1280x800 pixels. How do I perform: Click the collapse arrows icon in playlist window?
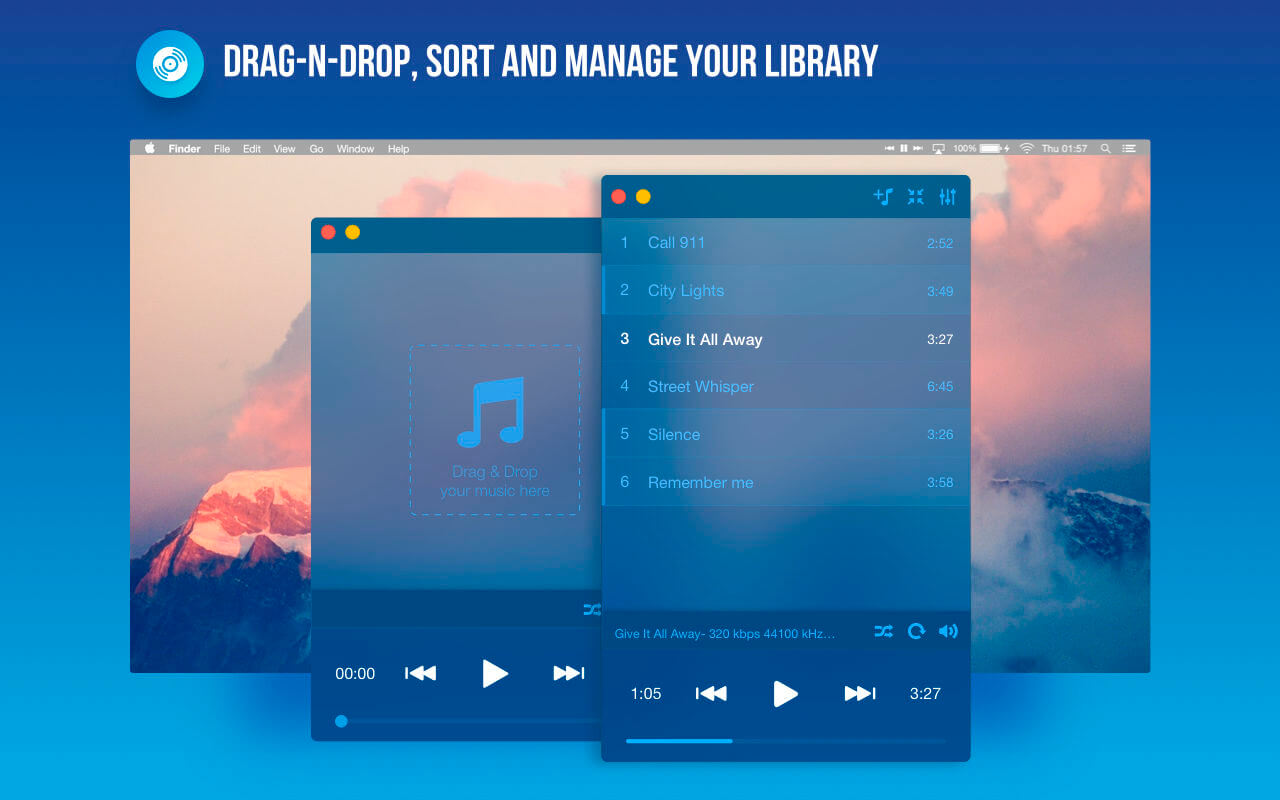click(915, 196)
